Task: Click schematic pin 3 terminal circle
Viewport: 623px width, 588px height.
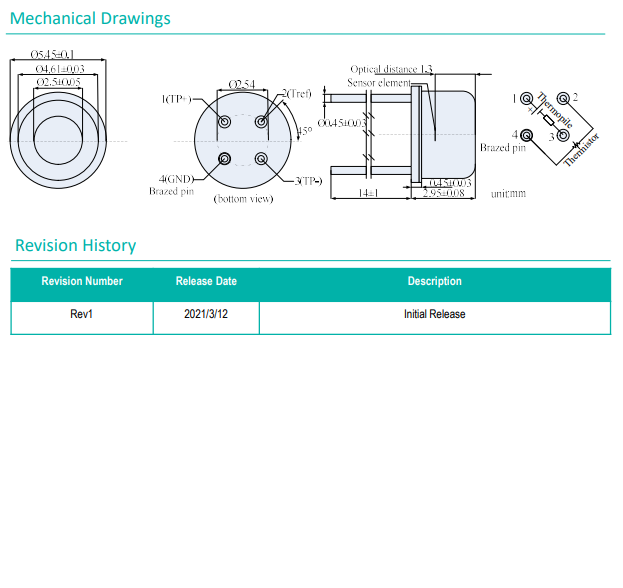Action: pos(563,134)
